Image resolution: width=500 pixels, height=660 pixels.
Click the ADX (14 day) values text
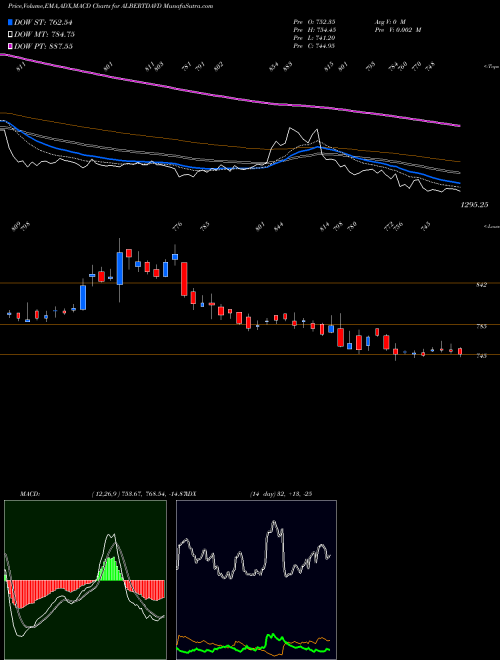280,494
